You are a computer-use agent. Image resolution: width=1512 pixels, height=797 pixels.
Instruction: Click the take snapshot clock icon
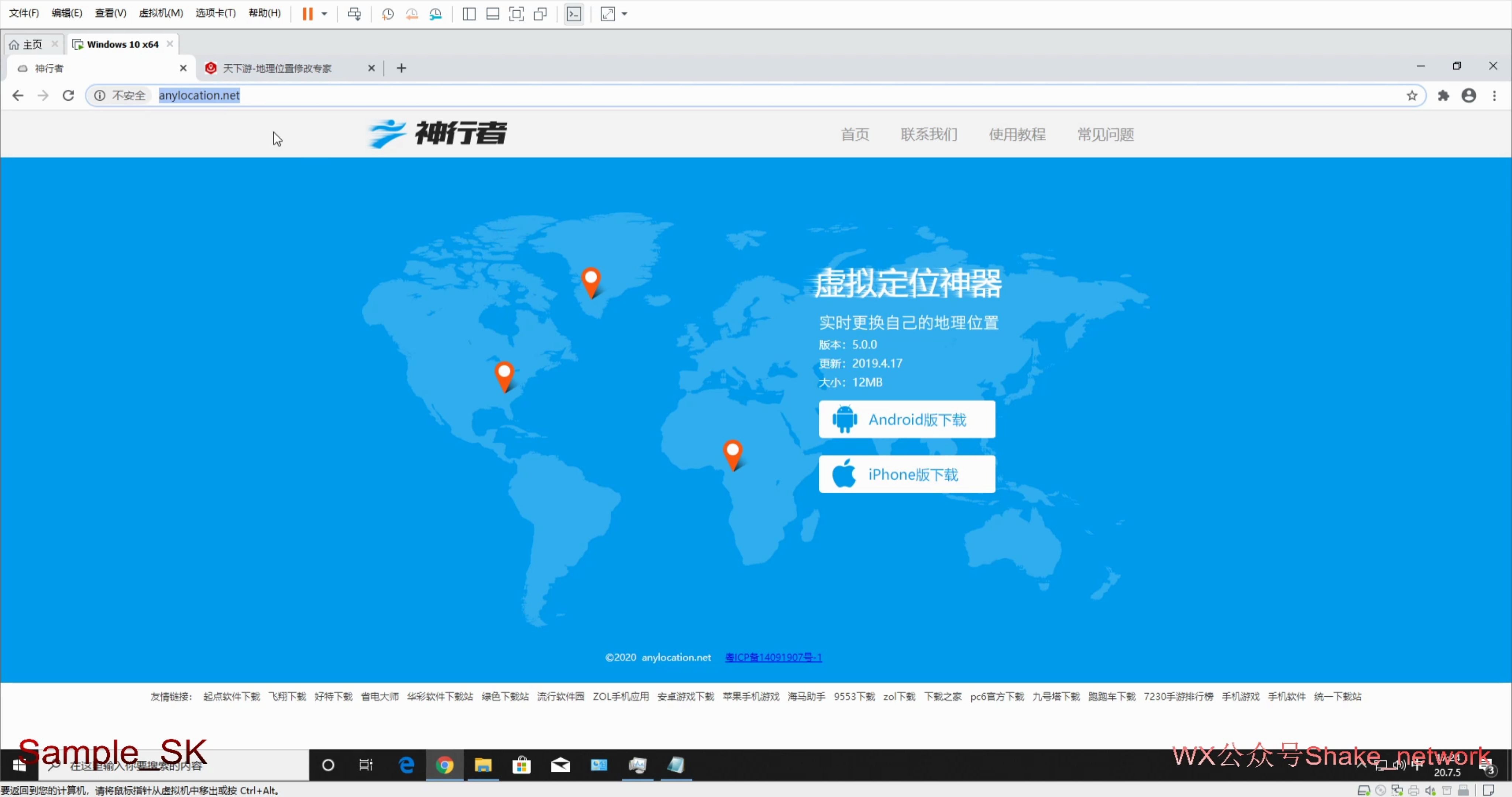click(x=387, y=14)
